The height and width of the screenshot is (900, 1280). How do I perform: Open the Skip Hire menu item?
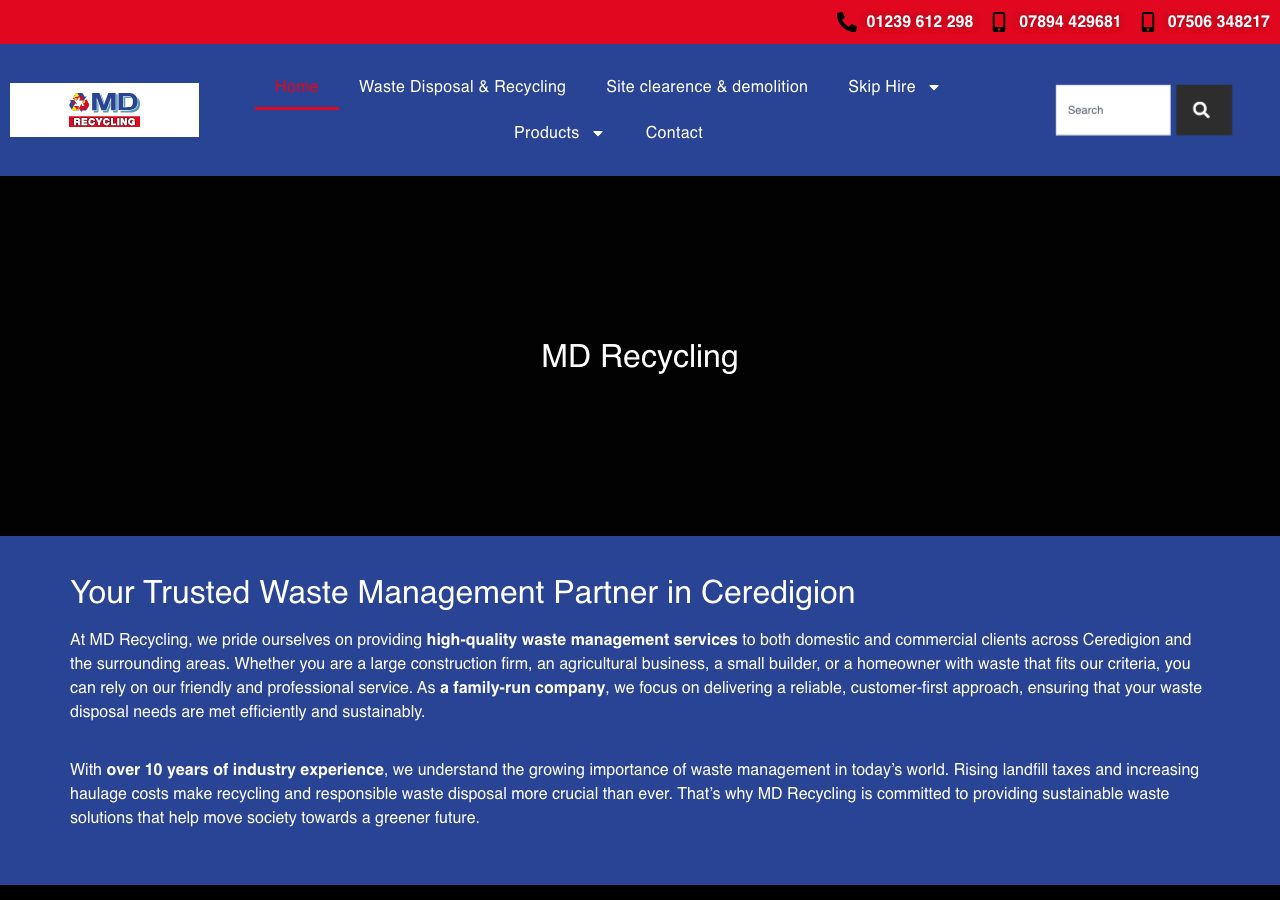[882, 87]
